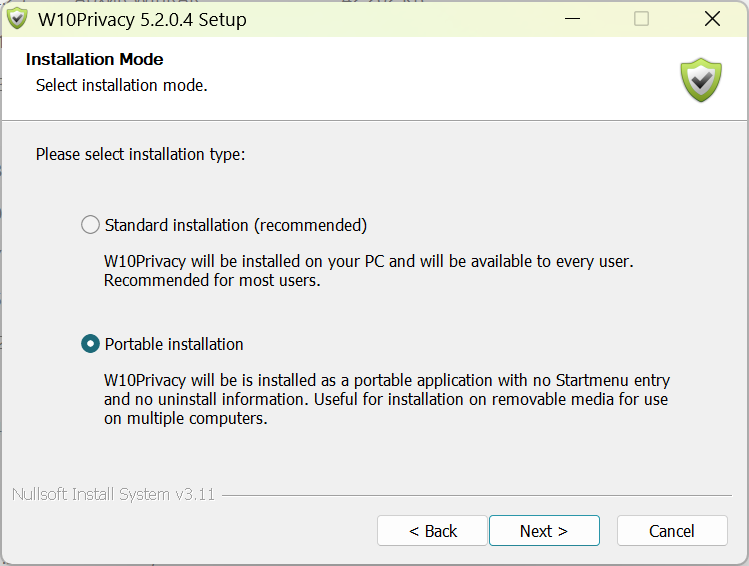Screen dimensions: 749x566
Task: Choose the Portable installation radio circle
Action: (90, 343)
